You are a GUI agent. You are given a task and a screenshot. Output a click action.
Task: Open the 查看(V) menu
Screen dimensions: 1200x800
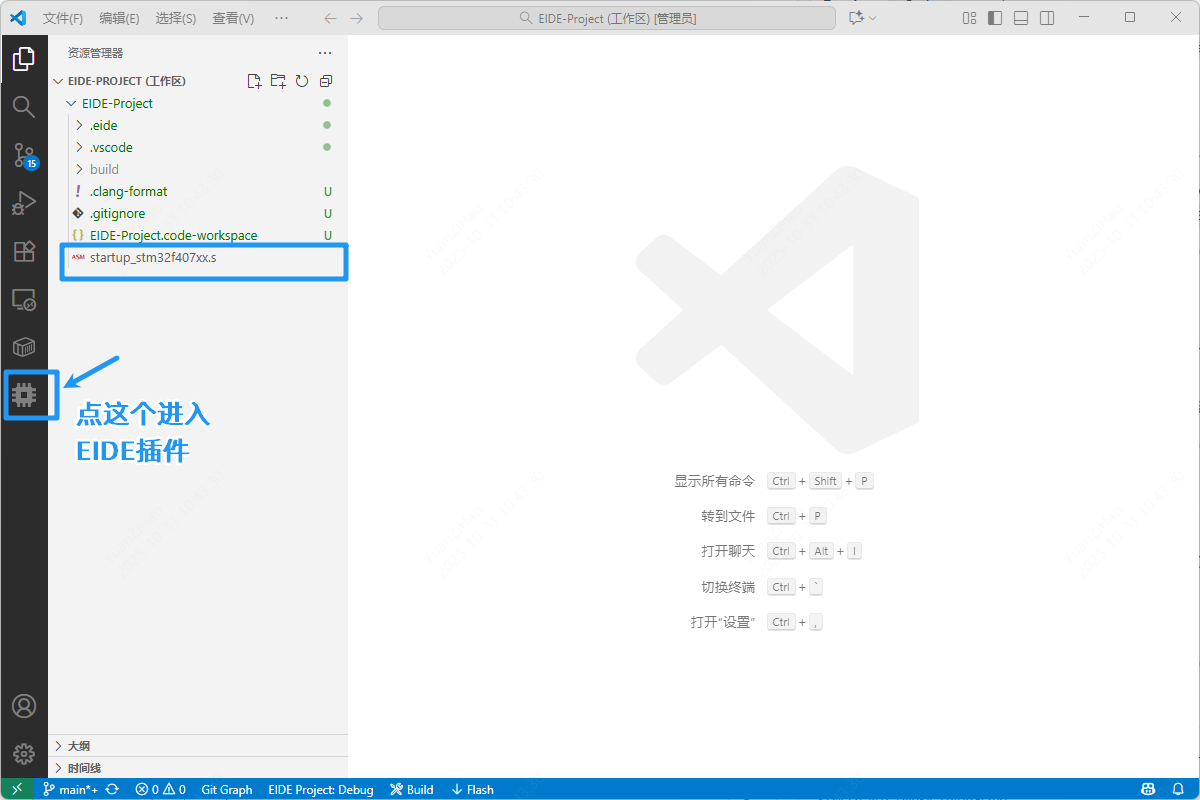233,18
